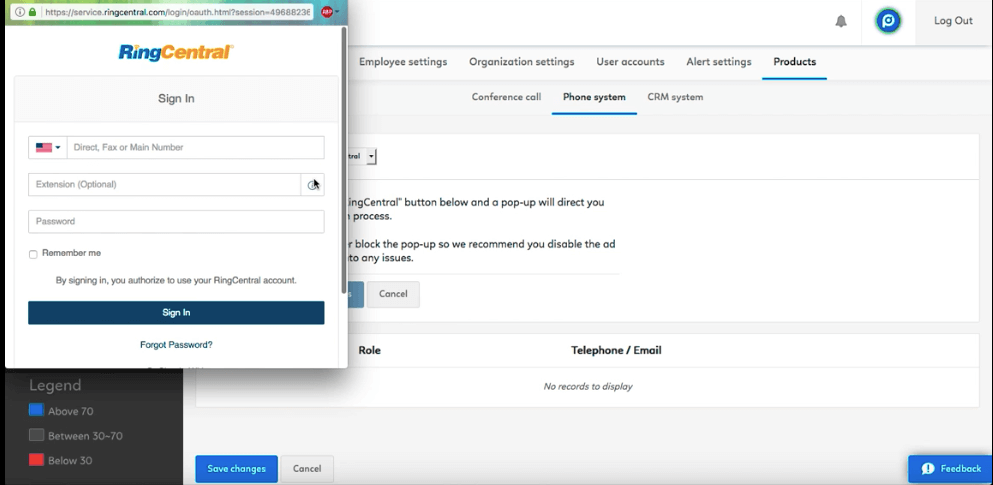Click the Extension (Optional) field

pos(165,185)
